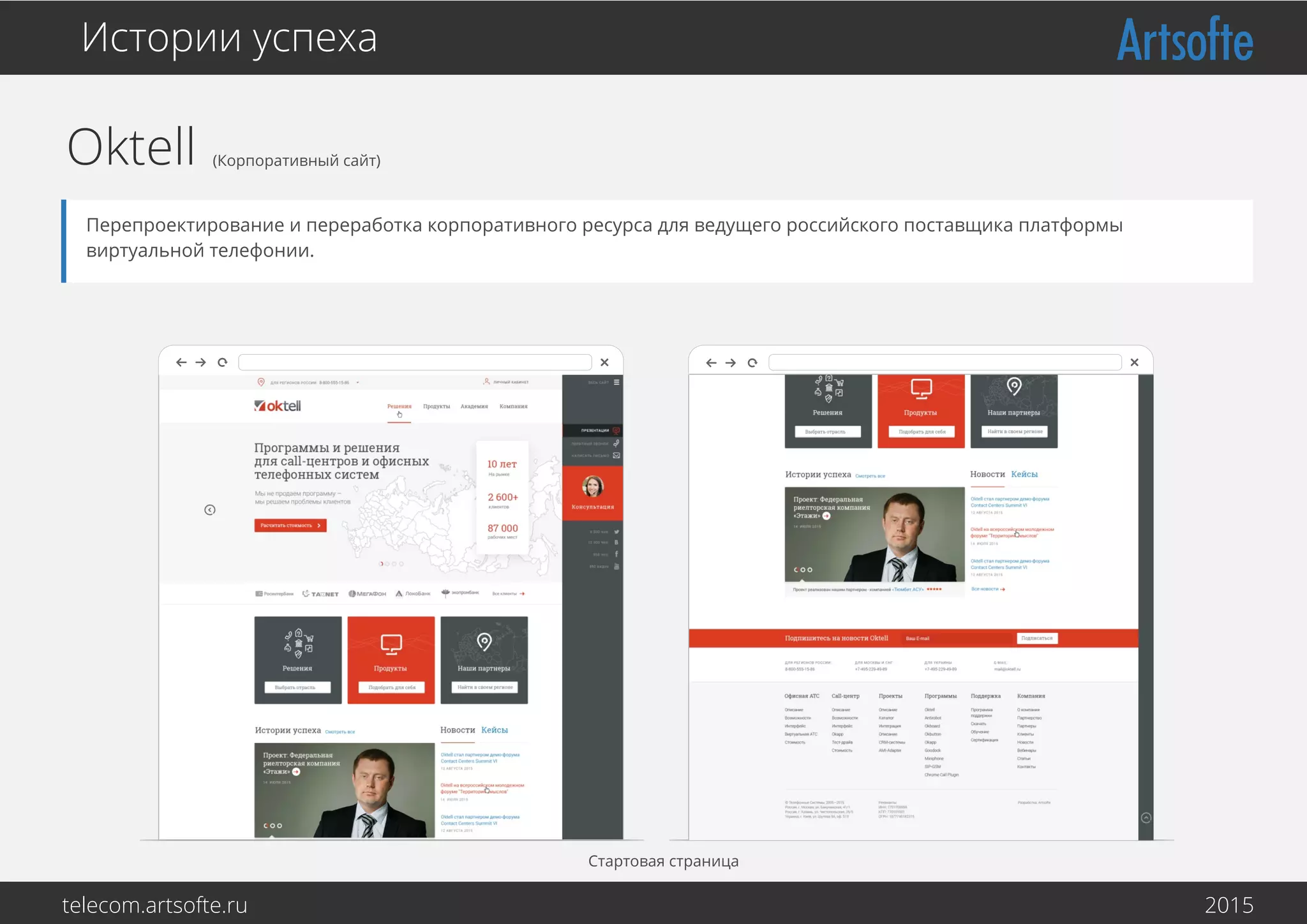
Task: Click the Artsofte logo in slide header
Action: (1185, 40)
